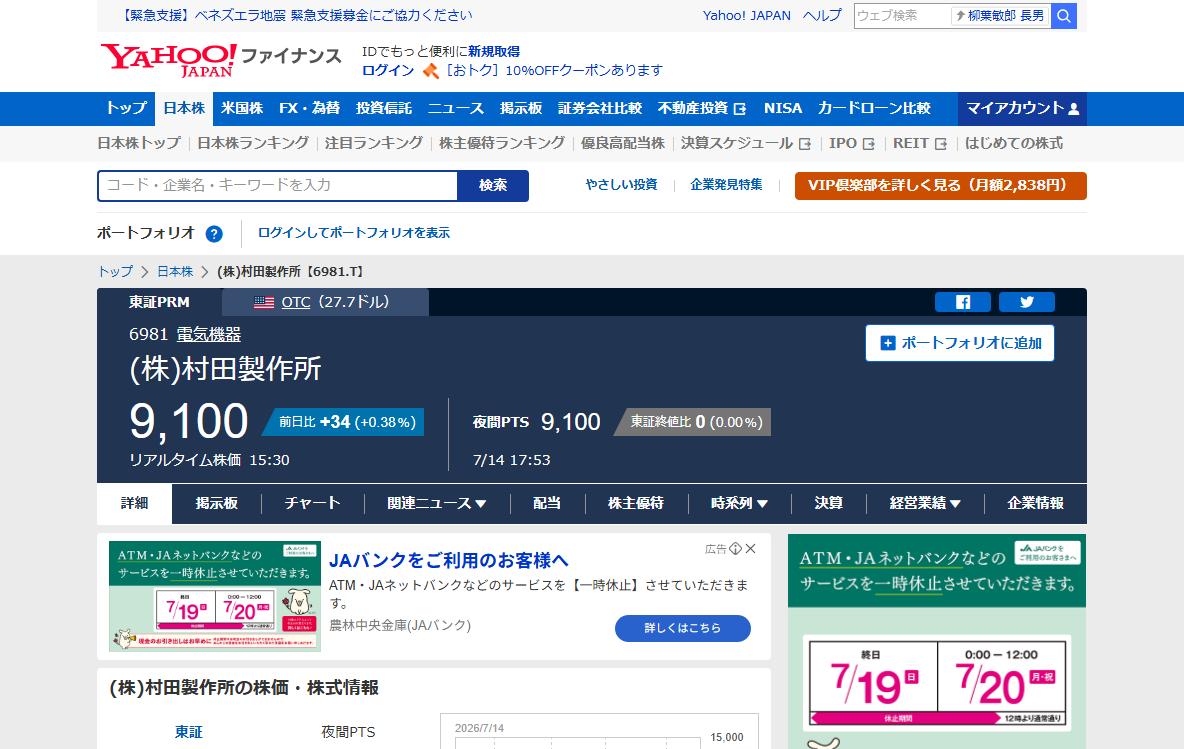This screenshot has width=1184, height=749.
Task: Open the 決算 tab
Action: click(828, 504)
